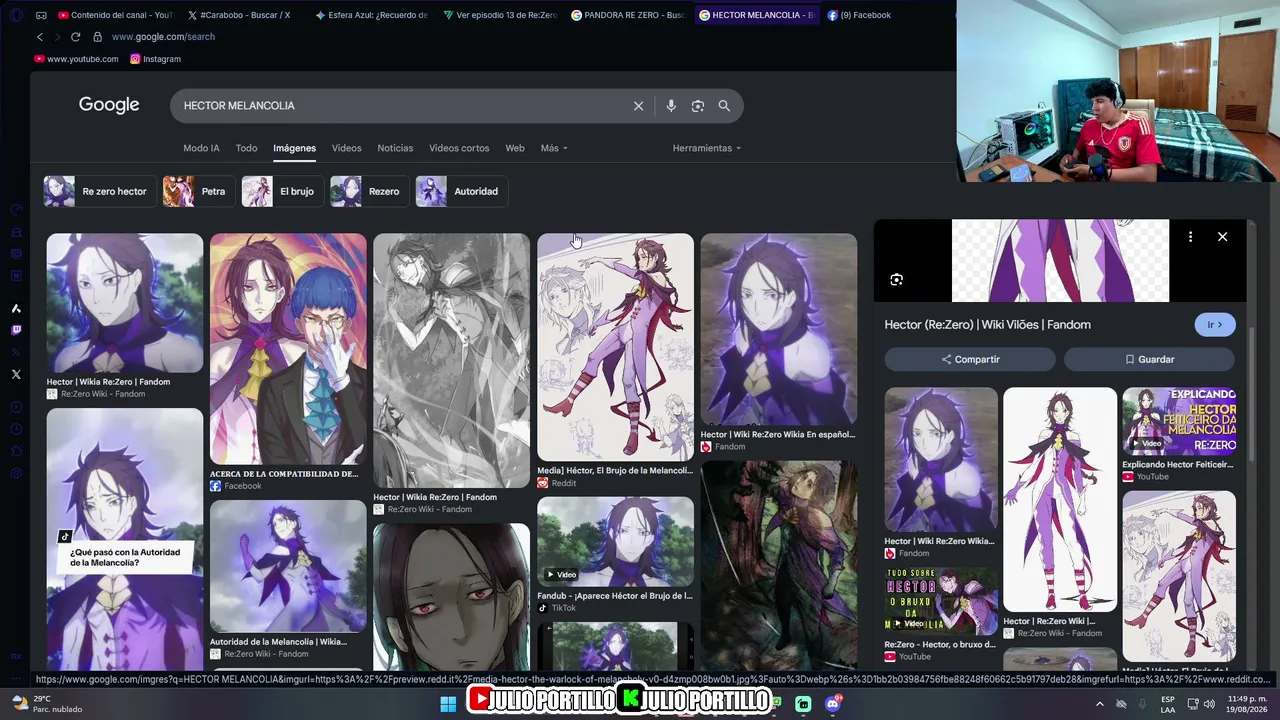Open the TikTok Fandub video result
Screen dimensions: 1280x720
pos(615,542)
